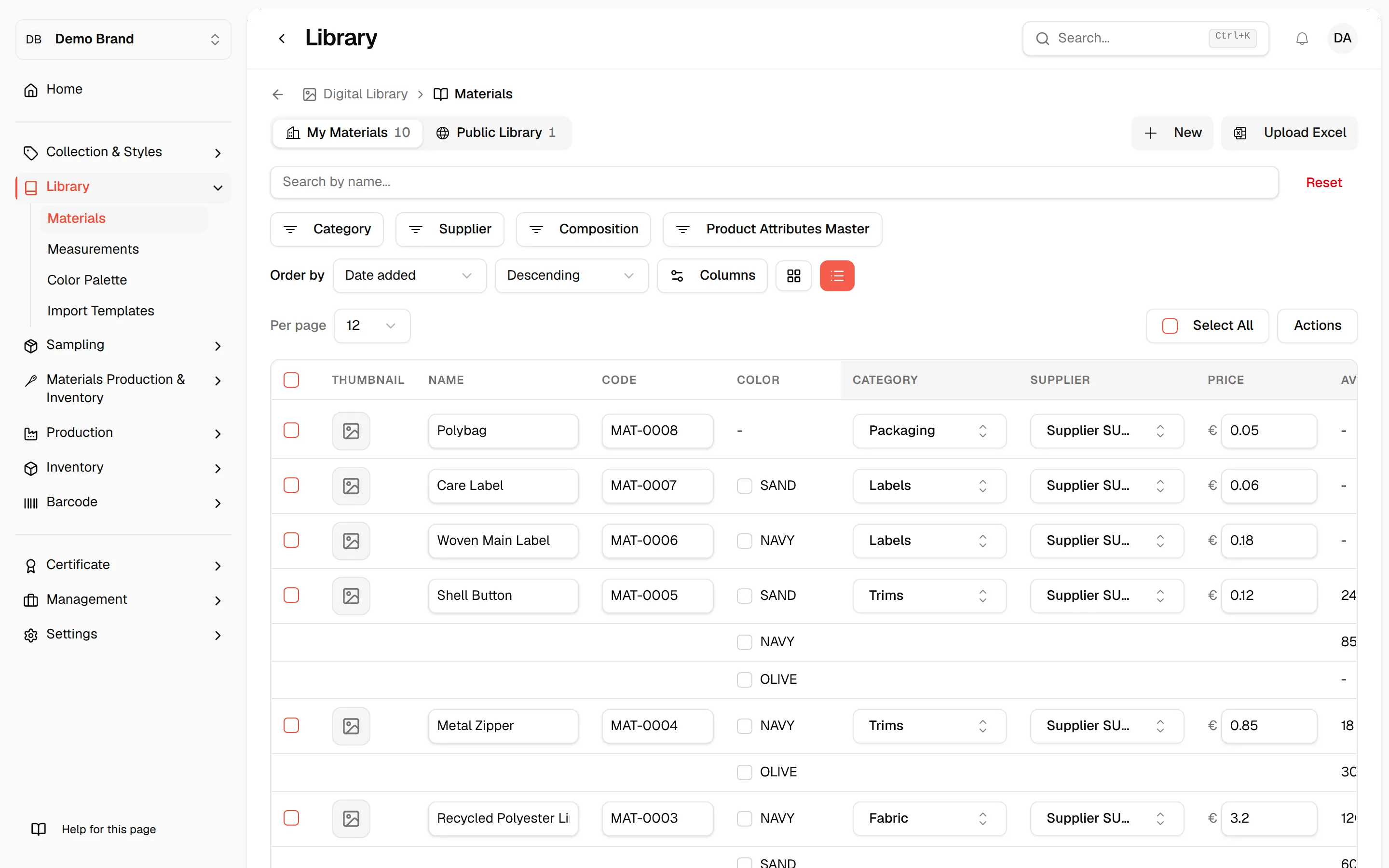
Task: Check the Metal Zipper row checkbox
Action: point(291,726)
